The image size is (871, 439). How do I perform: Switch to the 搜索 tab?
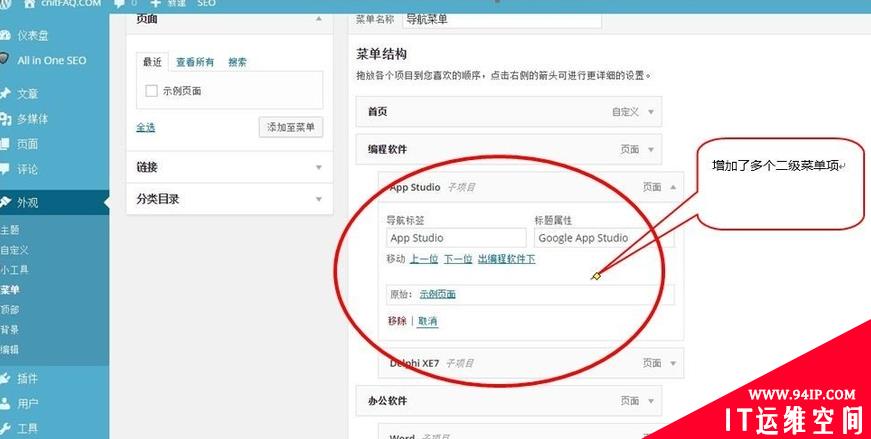[237, 62]
